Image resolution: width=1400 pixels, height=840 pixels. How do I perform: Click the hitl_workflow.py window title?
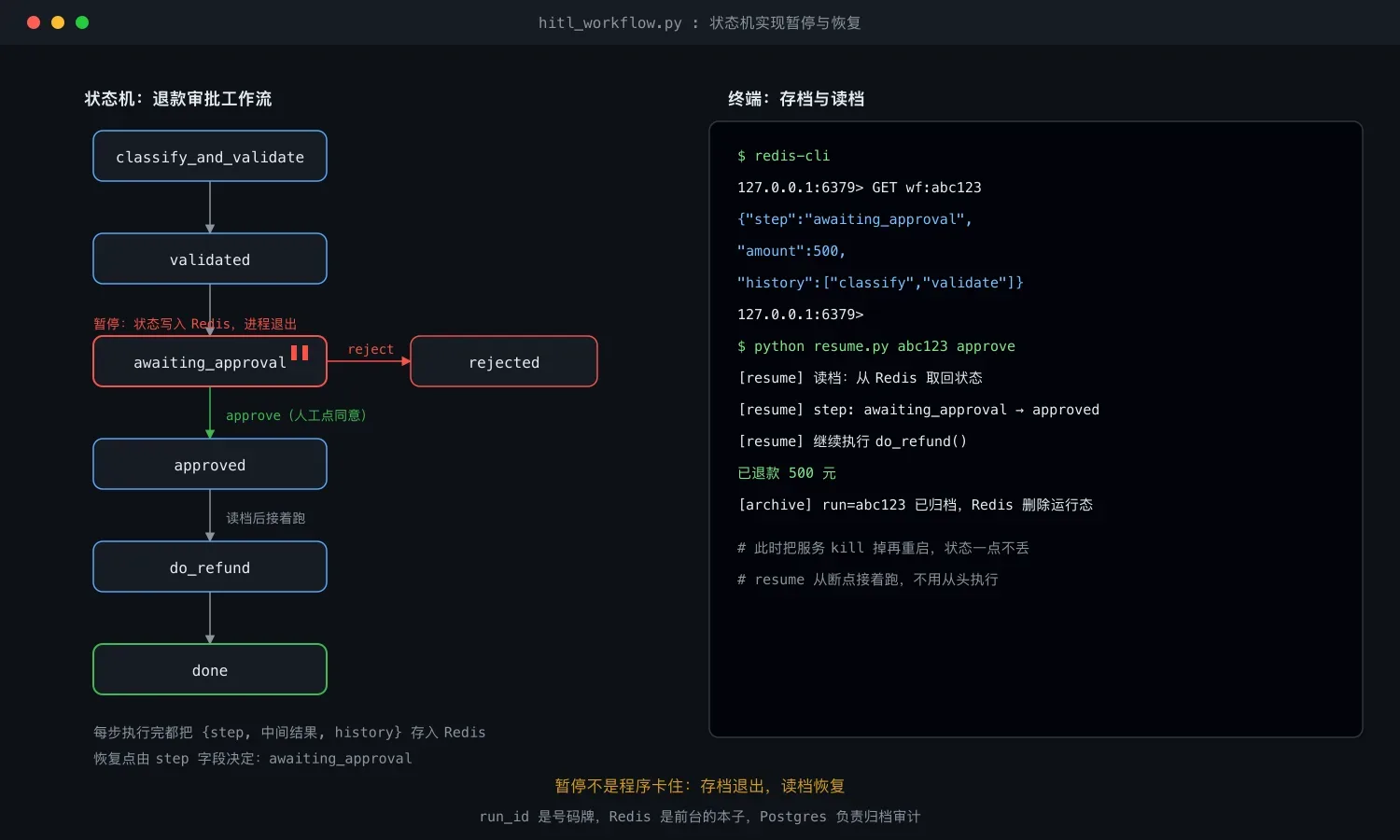coord(700,22)
